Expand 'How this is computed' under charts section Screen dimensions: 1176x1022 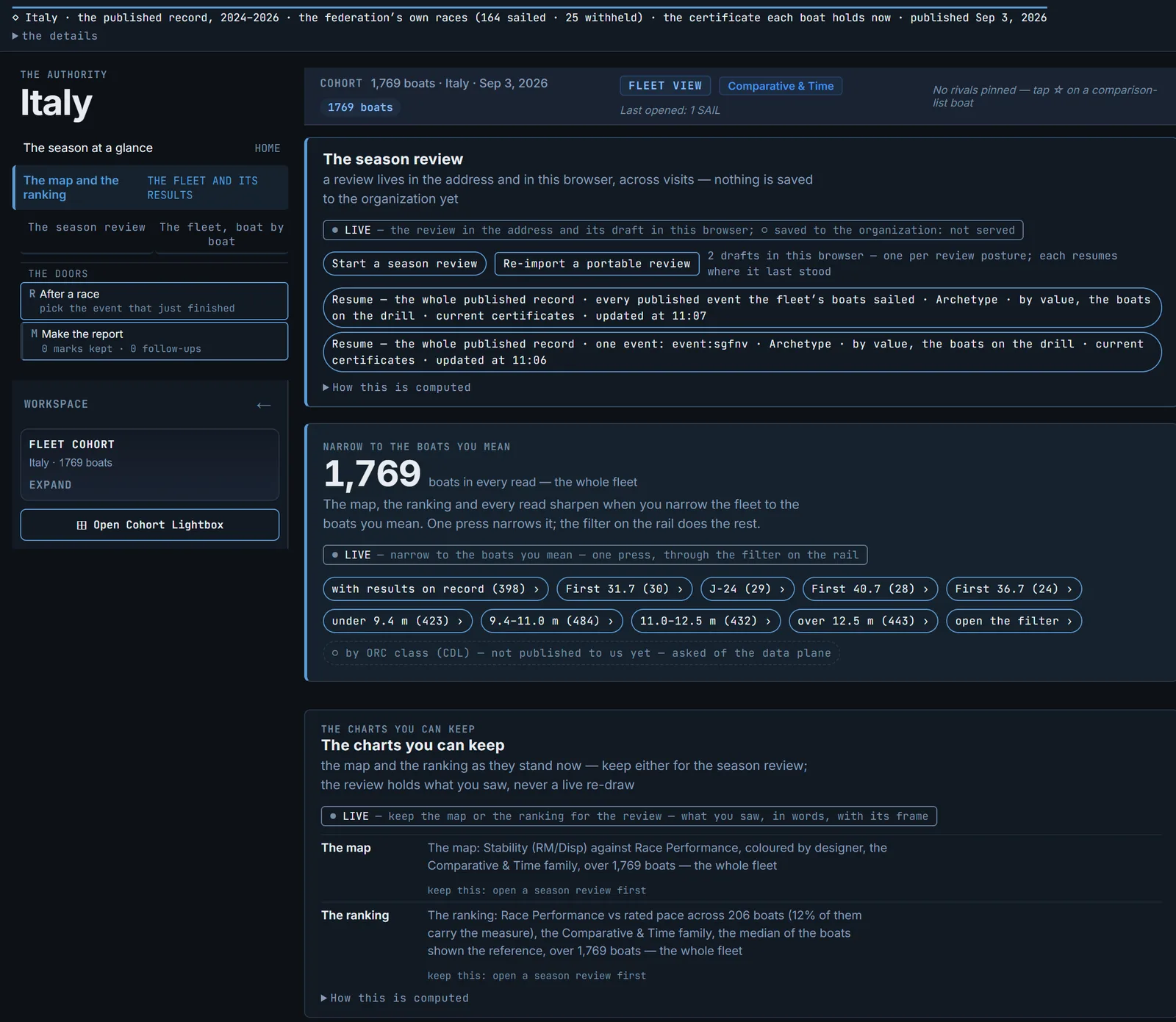(395, 998)
